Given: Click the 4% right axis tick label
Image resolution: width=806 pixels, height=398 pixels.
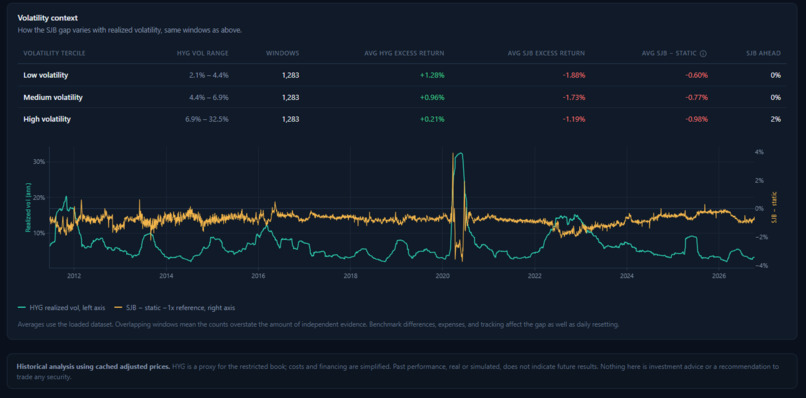Looking at the screenshot, I should 760,152.
